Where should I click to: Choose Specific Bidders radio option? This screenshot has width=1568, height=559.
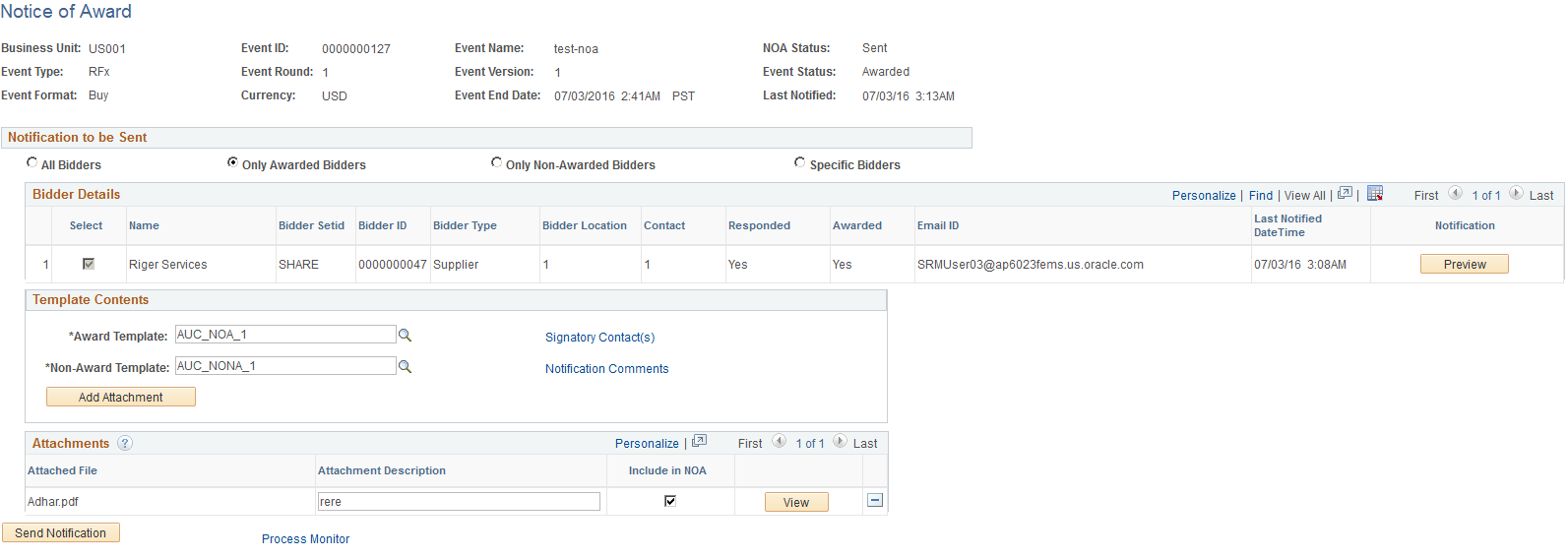coord(800,163)
